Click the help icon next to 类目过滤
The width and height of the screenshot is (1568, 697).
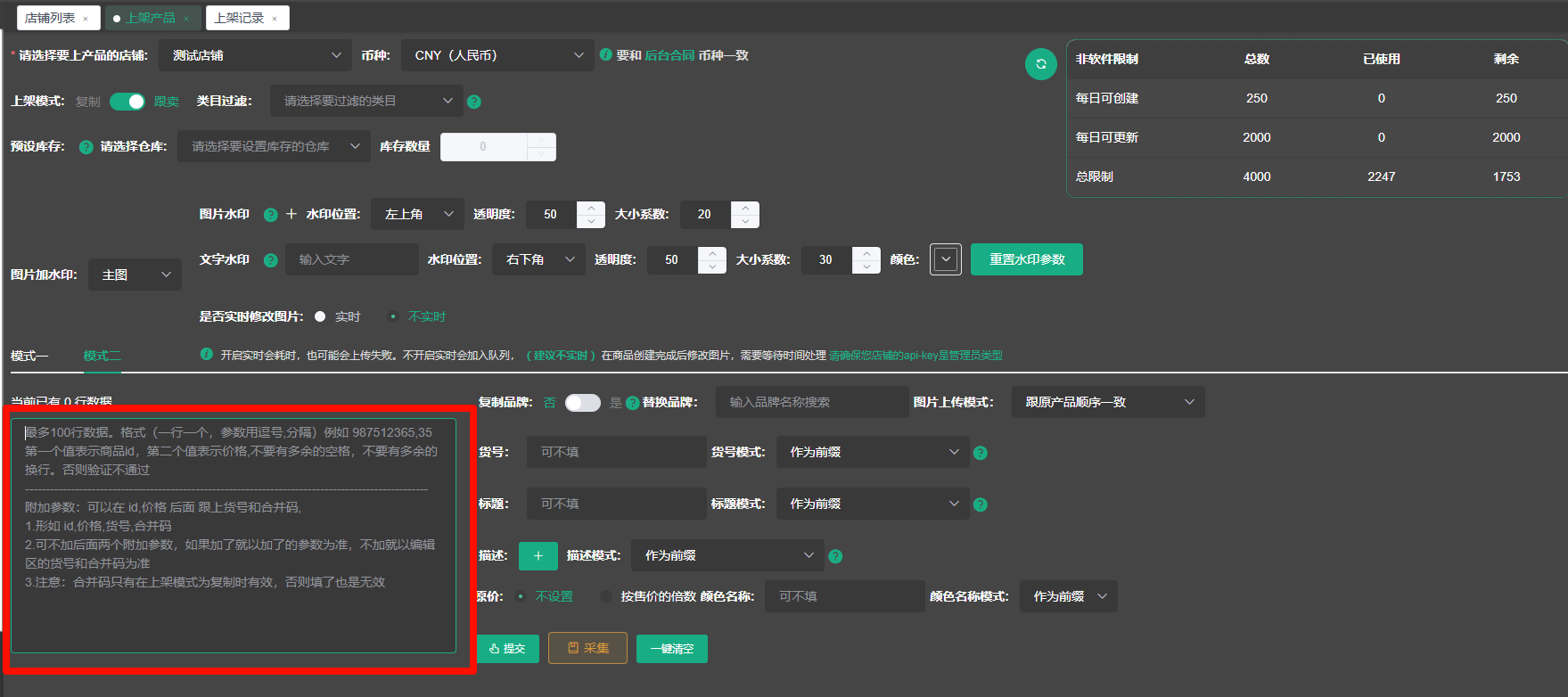pyautogui.click(x=474, y=102)
